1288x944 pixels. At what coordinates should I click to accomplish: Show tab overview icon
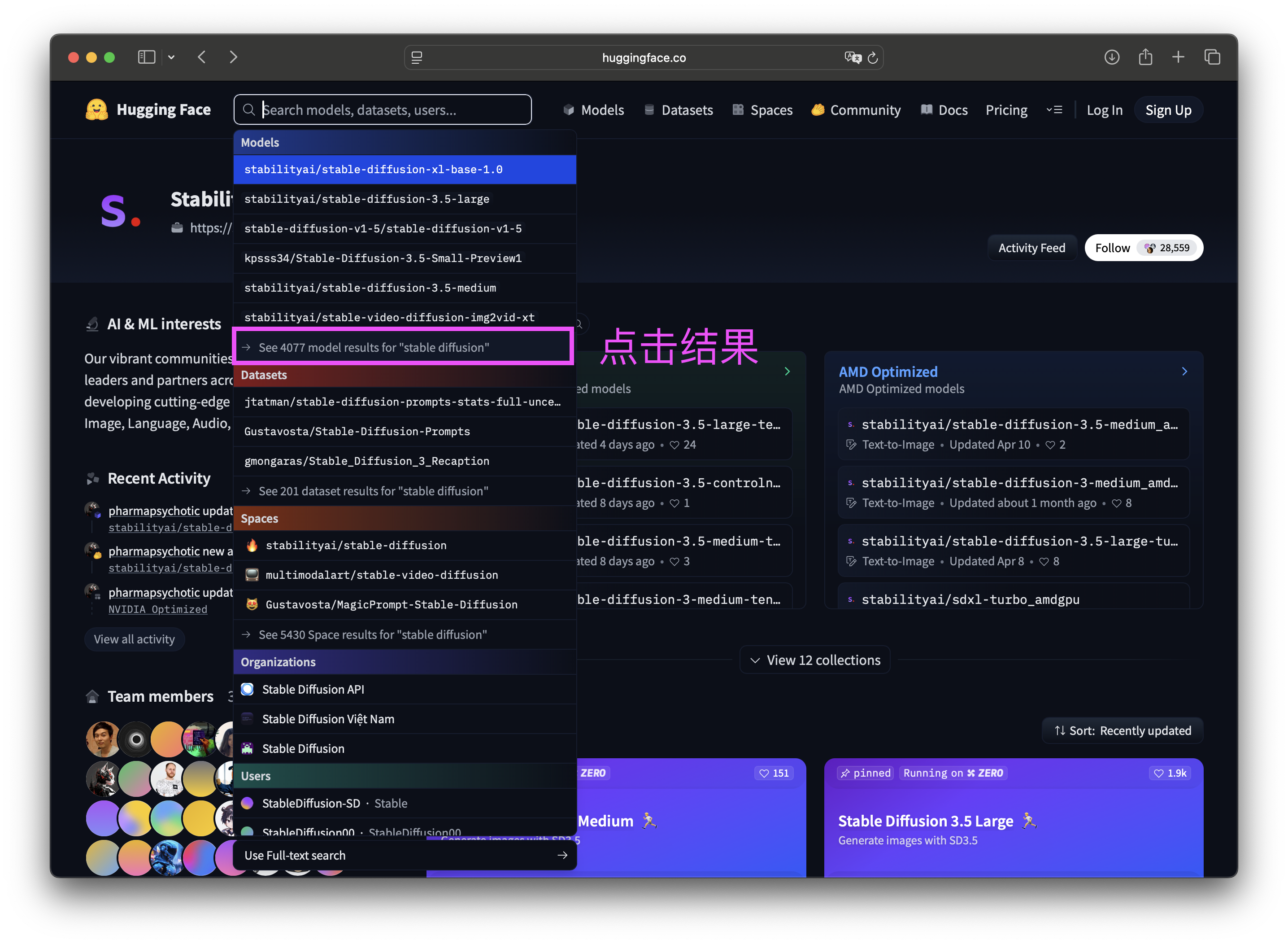(x=1212, y=57)
